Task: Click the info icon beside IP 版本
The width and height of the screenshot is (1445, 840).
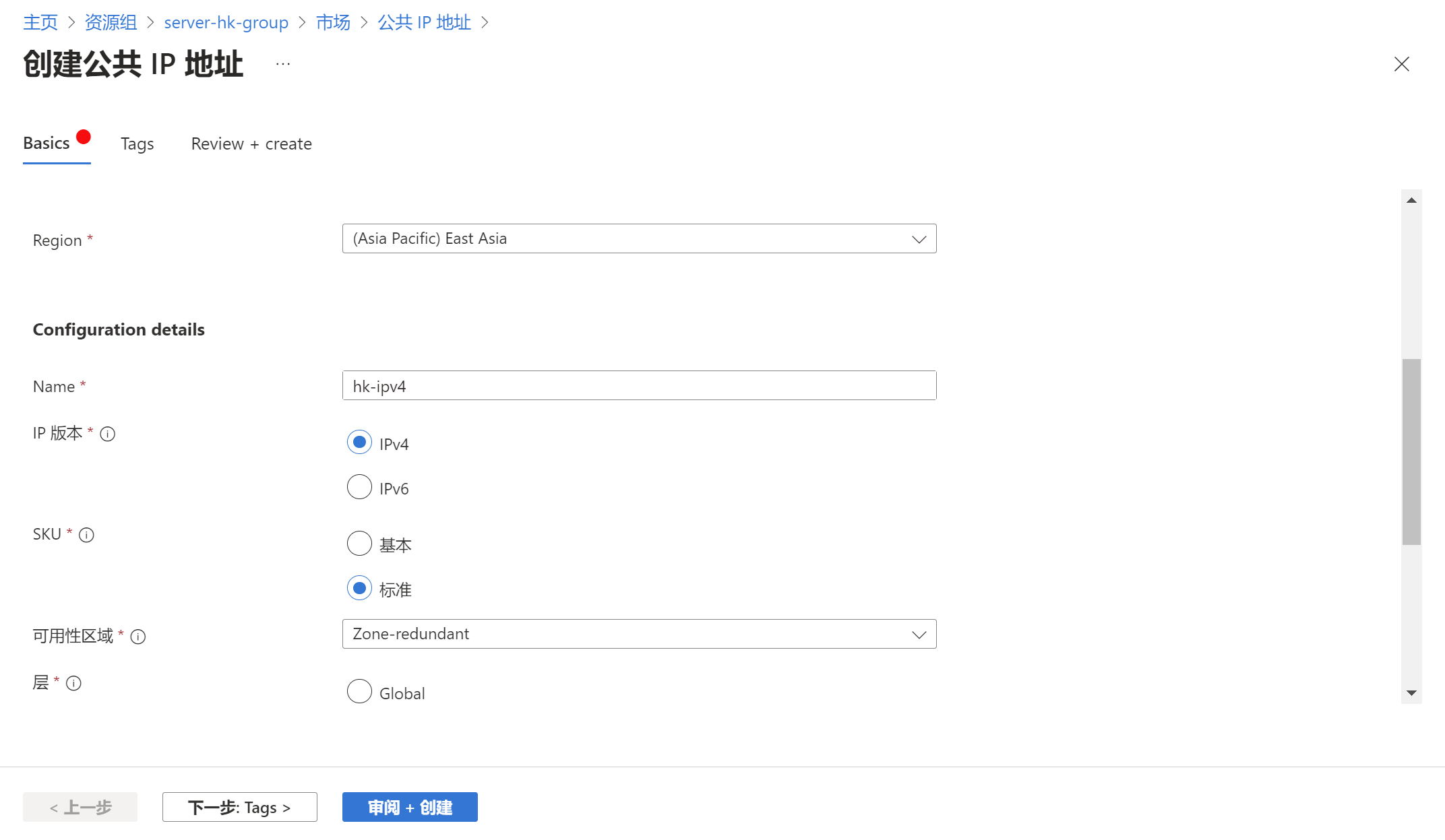Action: (x=108, y=434)
